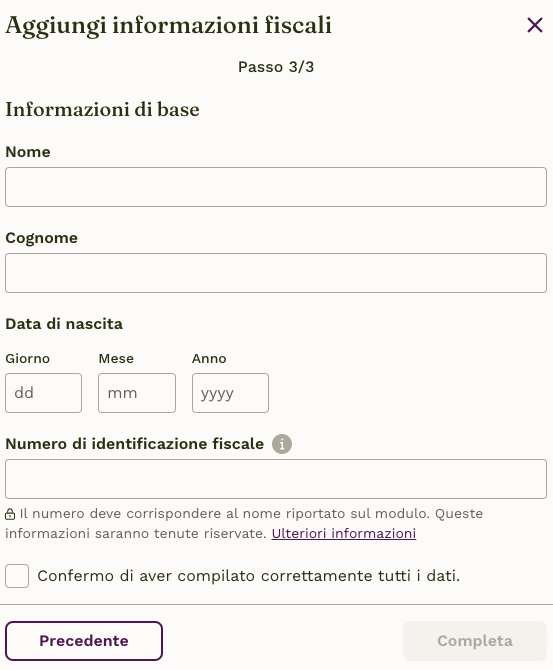The height and width of the screenshot is (670, 553).
Task: Click the confirmation text beside the checkbox
Action: 249,576
